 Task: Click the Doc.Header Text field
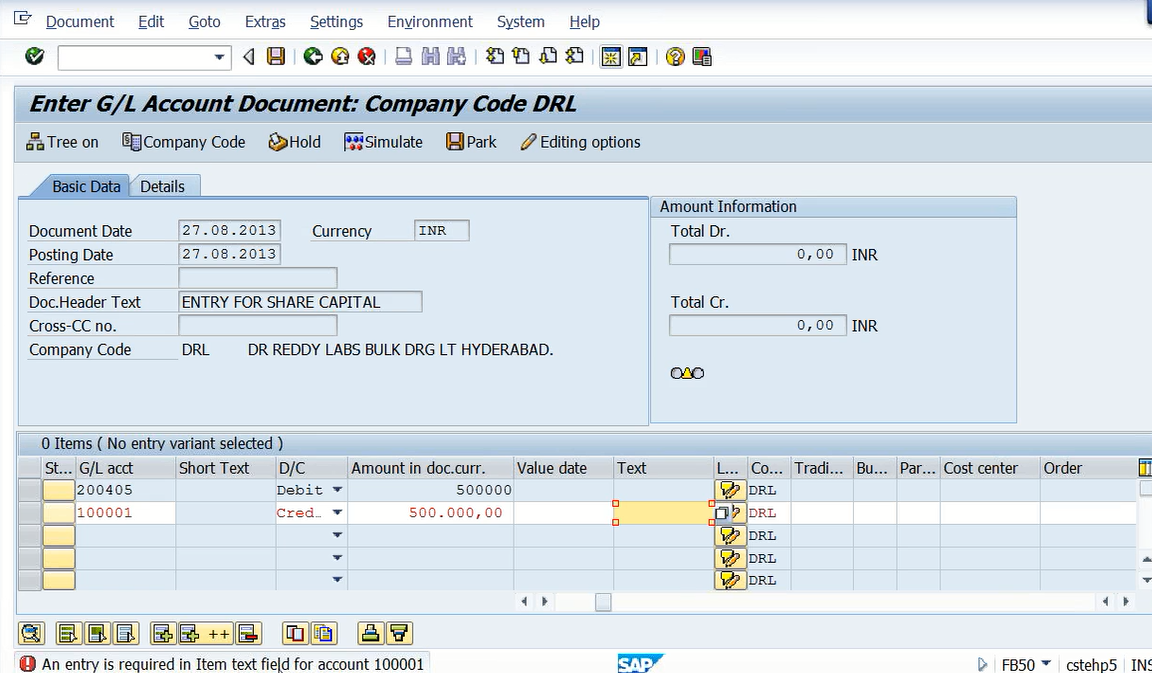[x=300, y=301]
